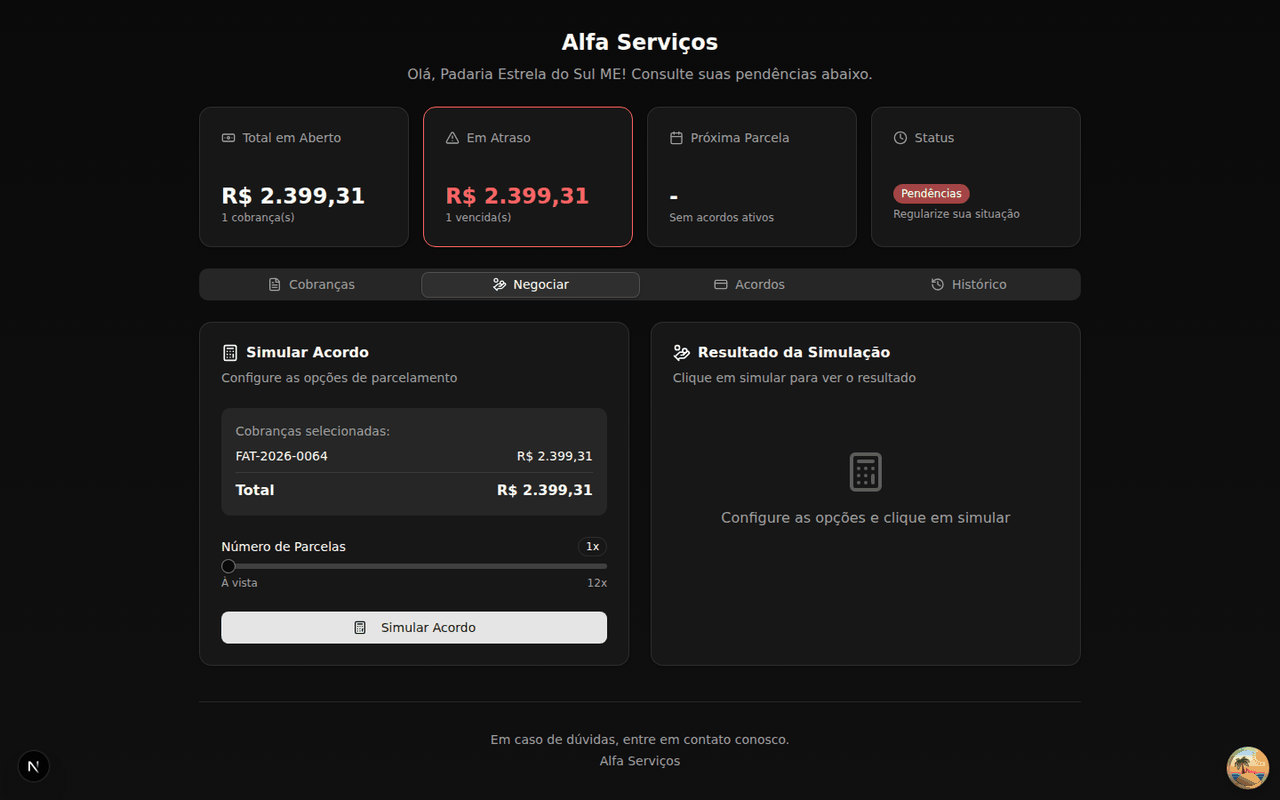Click the calendar icon beside Próxima Parcela
The width and height of the screenshot is (1280, 800).
pos(676,138)
